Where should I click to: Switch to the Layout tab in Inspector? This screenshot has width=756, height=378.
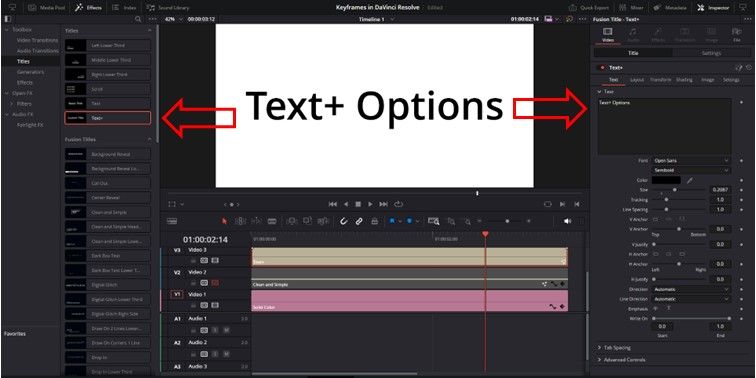tap(637, 80)
